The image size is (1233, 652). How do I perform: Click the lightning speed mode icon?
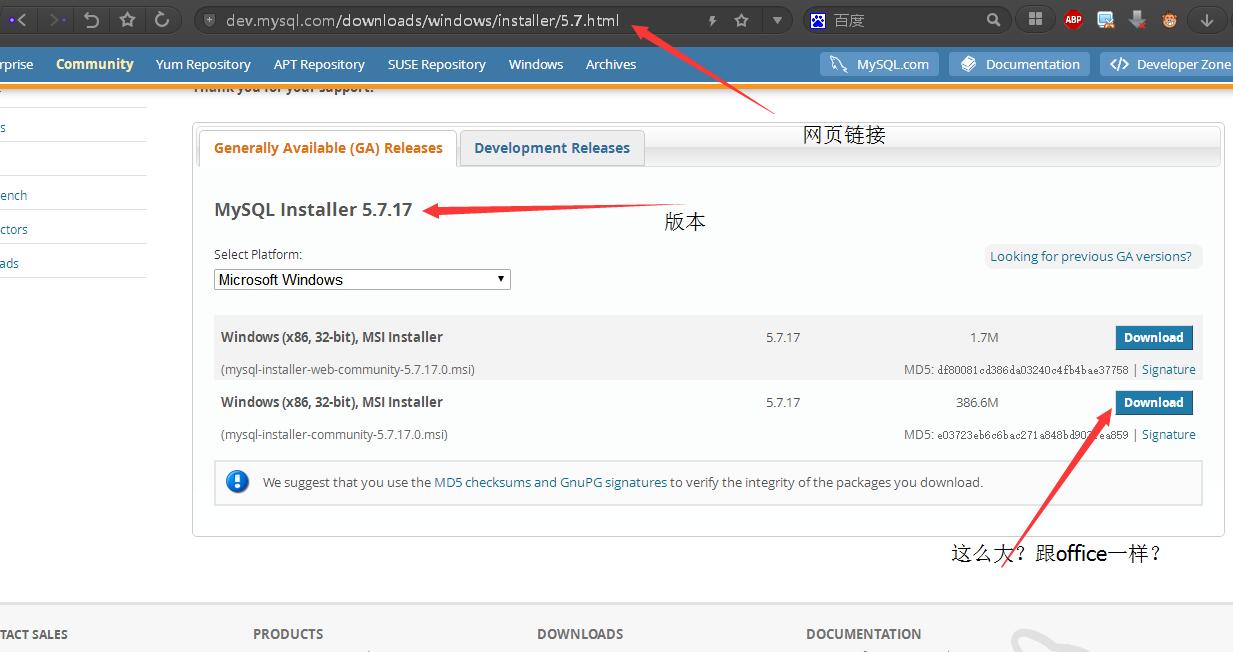tap(712, 20)
